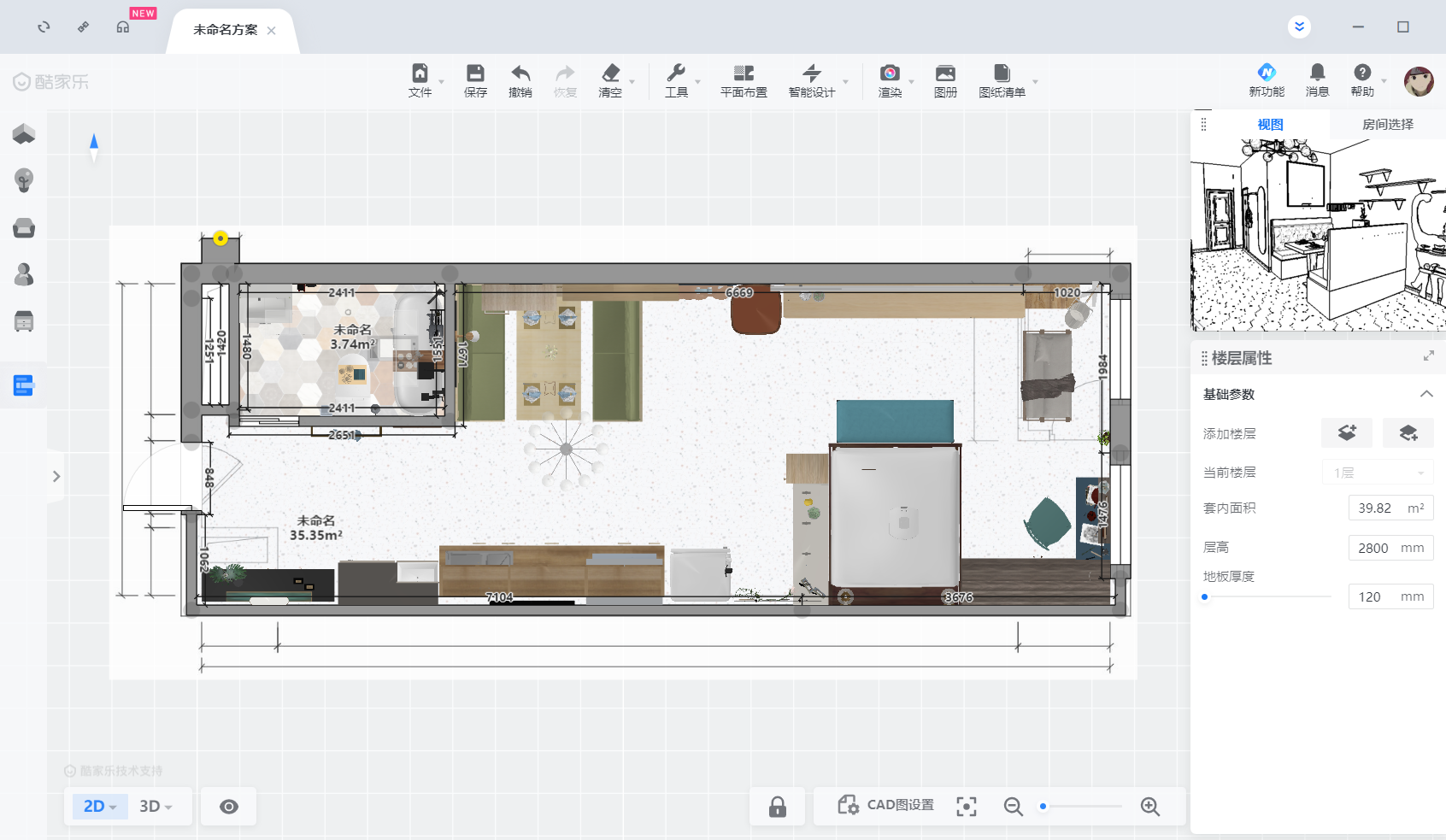Open 新功能 new features icon
Viewport: 1446px width, 840px height.
click(1267, 73)
